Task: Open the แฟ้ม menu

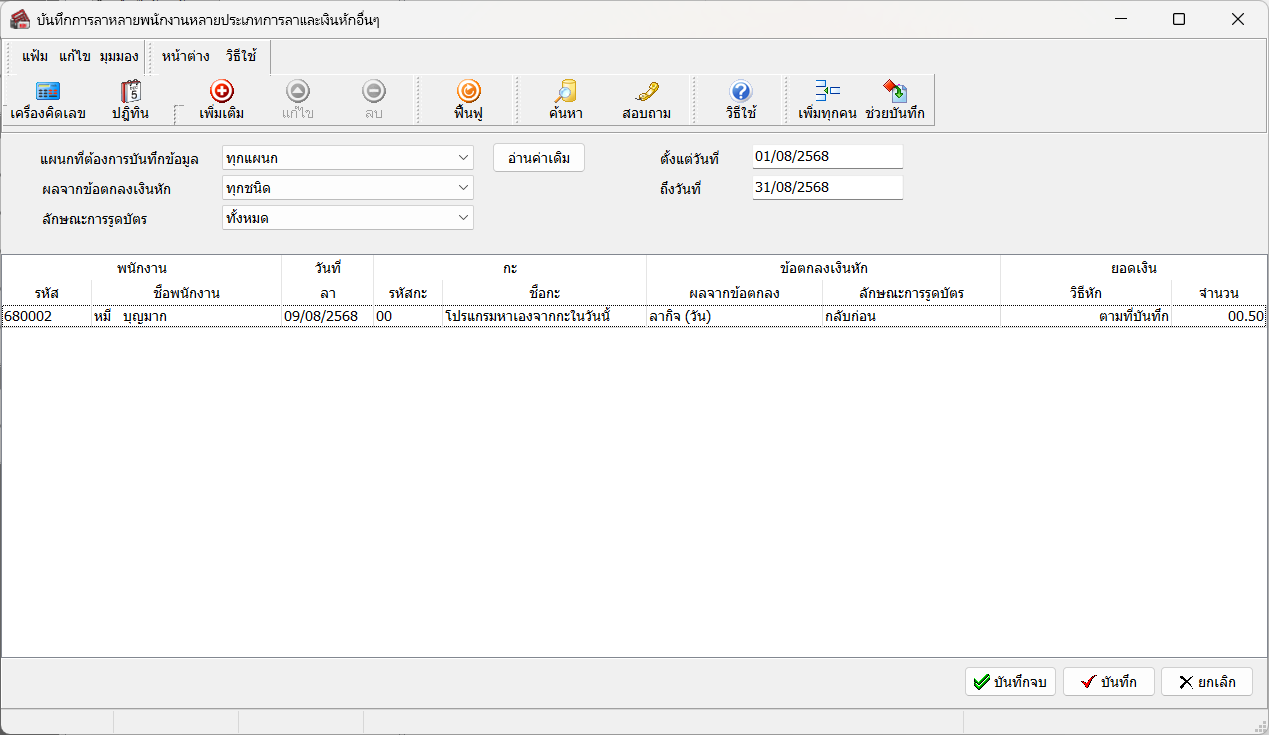Action: tap(35, 56)
